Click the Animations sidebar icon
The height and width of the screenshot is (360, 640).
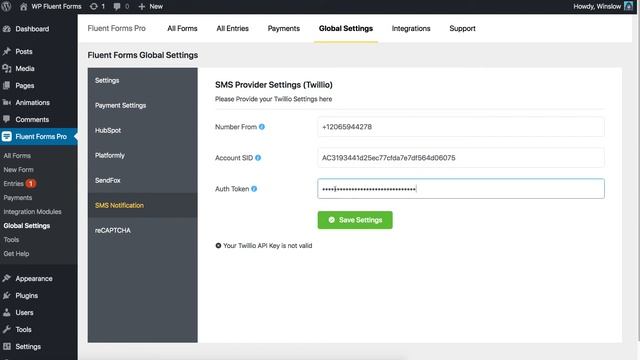[x=7, y=102]
